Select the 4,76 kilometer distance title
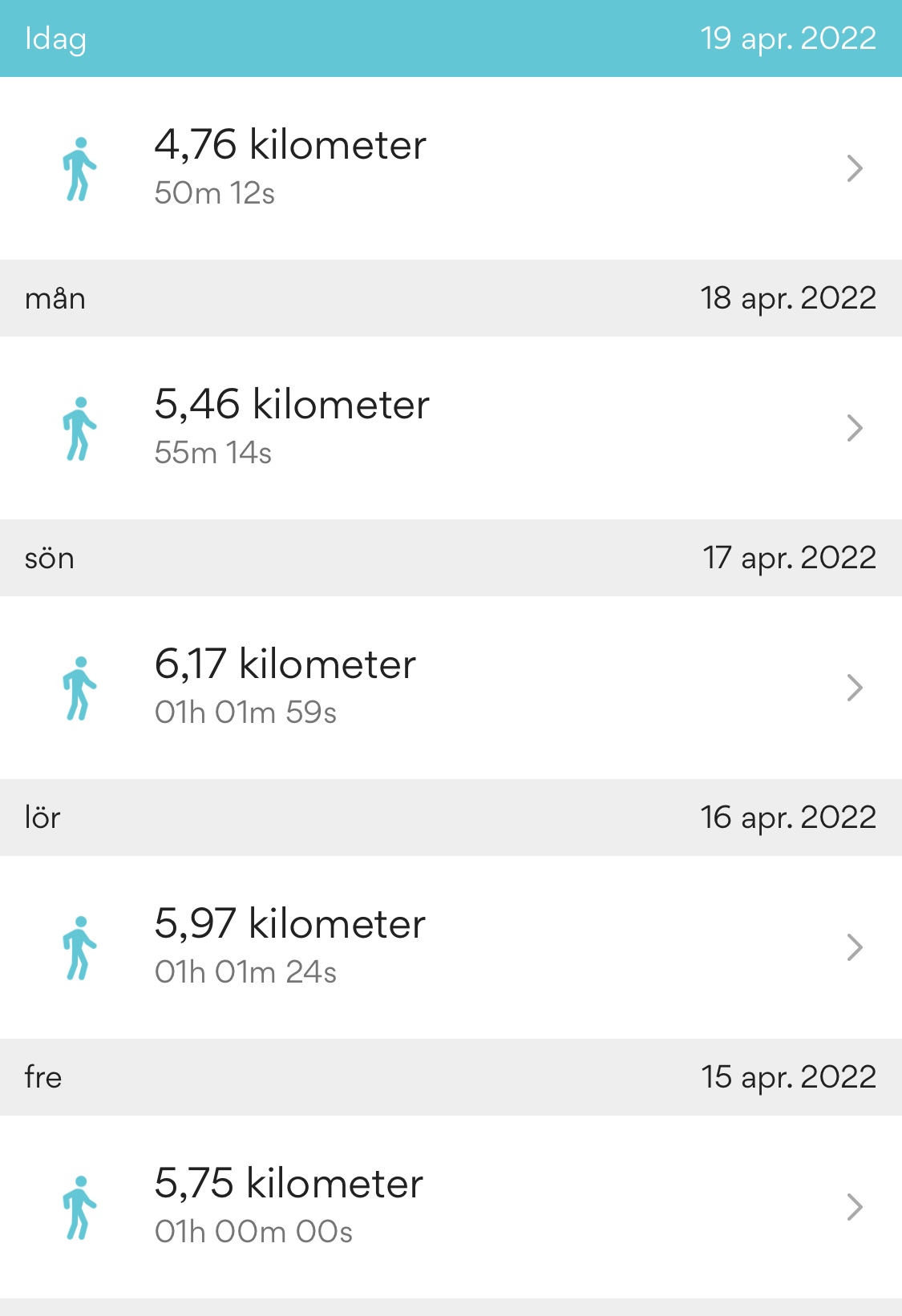This screenshot has height=1316, width=902. (290, 145)
